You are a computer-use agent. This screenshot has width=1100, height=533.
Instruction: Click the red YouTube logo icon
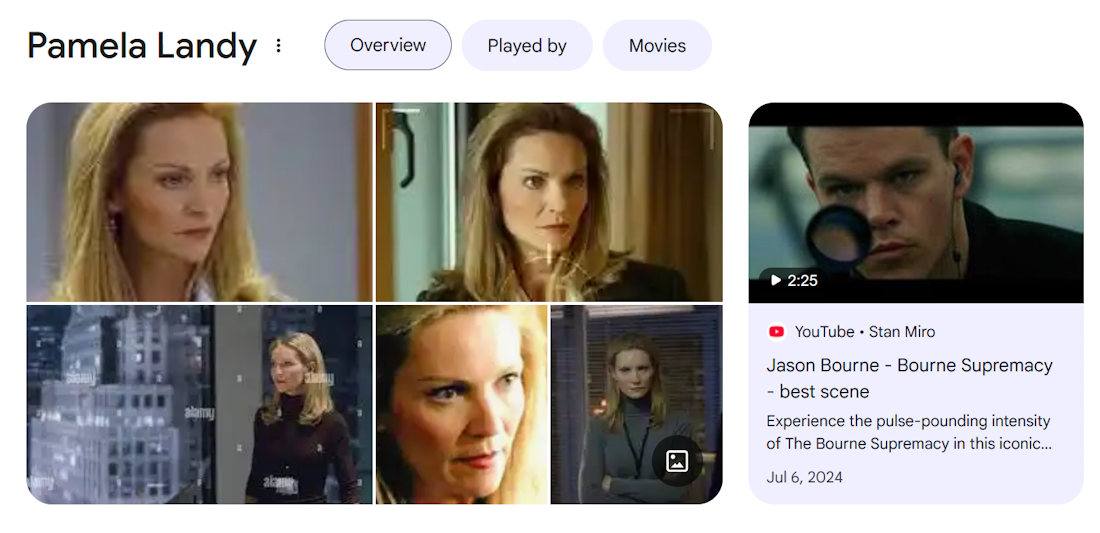777,332
